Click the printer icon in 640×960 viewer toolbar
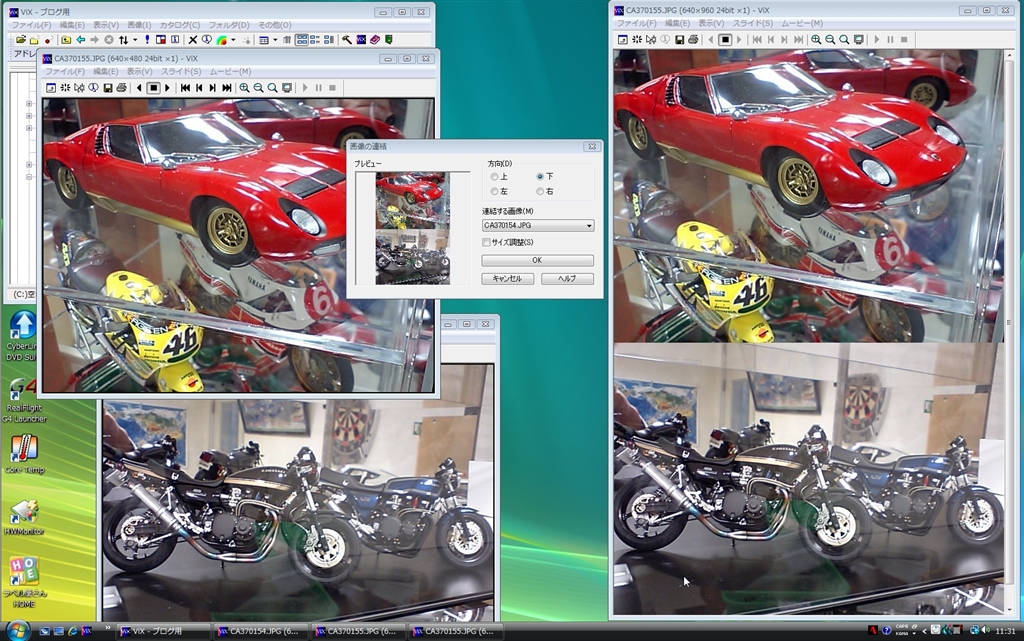 [693, 40]
